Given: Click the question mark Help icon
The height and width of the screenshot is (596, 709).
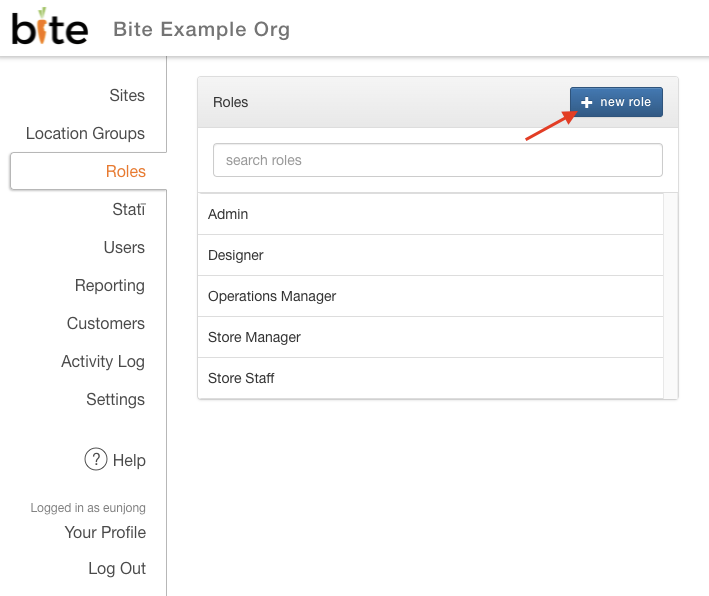Looking at the screenshot, I should [x=95, y=460].
